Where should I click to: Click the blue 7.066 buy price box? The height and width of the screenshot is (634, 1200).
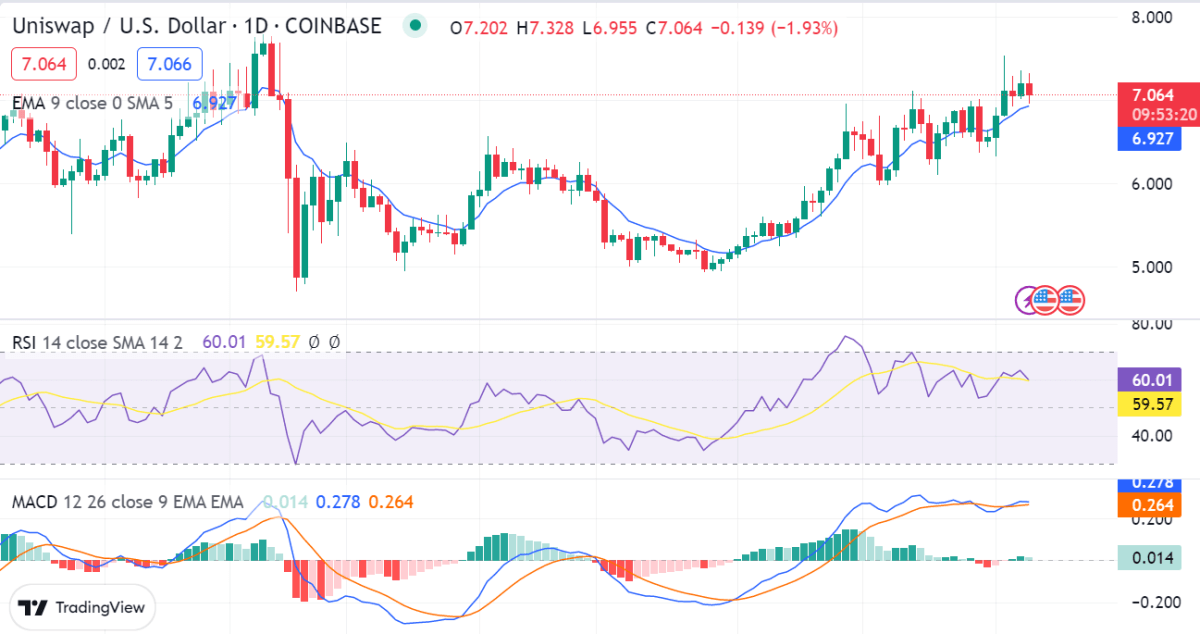[169, 65]
